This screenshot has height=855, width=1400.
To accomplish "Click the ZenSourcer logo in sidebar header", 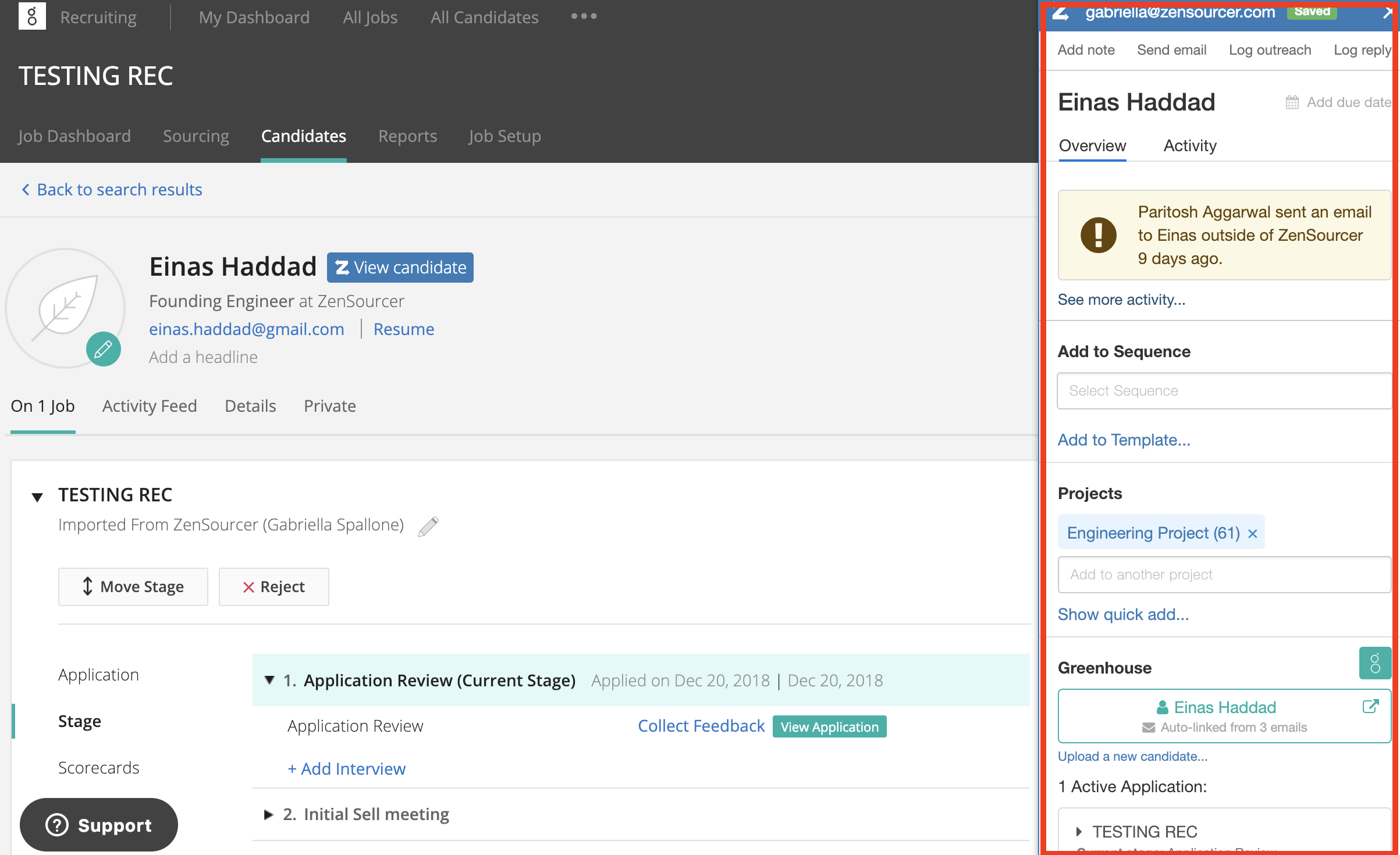I will click(x=1061, y=13).
